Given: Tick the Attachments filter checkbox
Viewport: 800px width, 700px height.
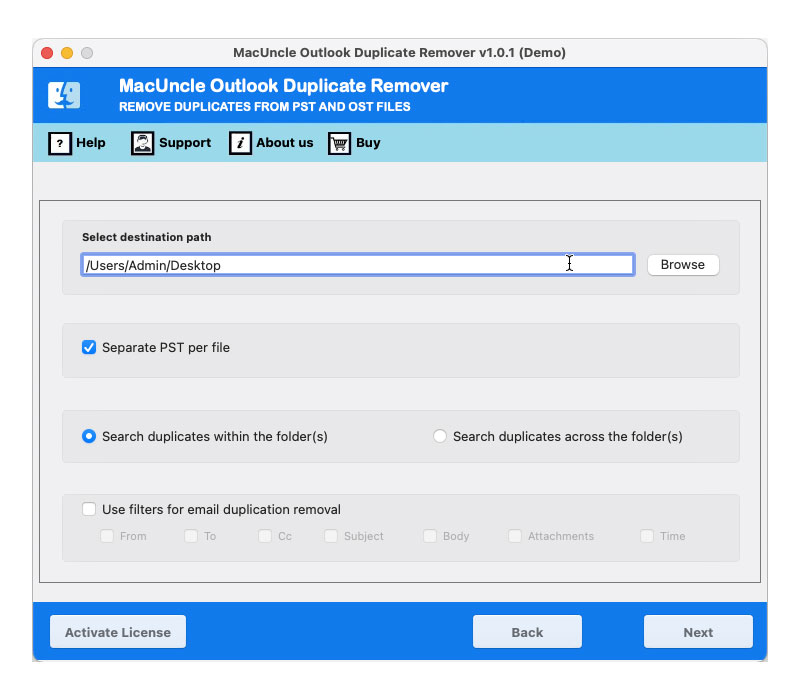Looking at the screenshot, I should click(515, 536).
